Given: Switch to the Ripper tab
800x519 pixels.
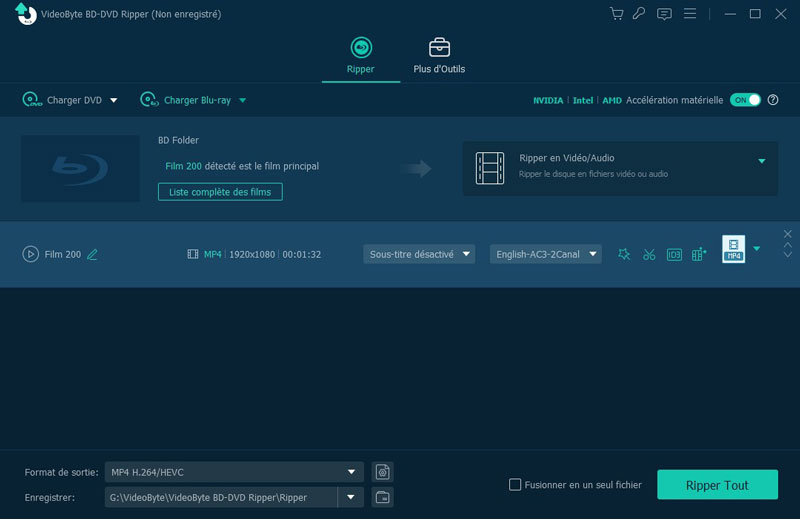Looking at the screenshot, I should click(x=361, y=56).
